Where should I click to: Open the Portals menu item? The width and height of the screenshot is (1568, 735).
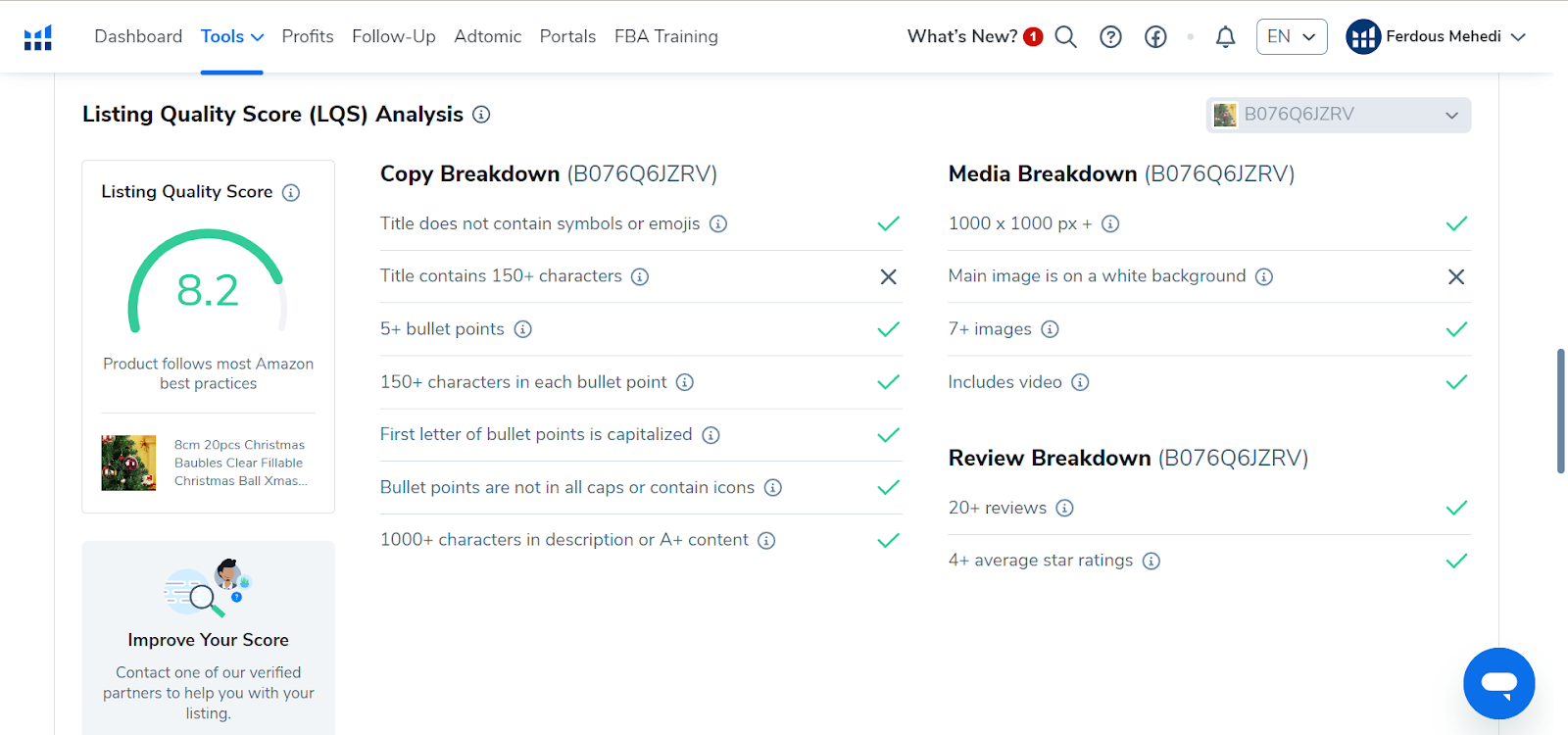click(568, 37)
